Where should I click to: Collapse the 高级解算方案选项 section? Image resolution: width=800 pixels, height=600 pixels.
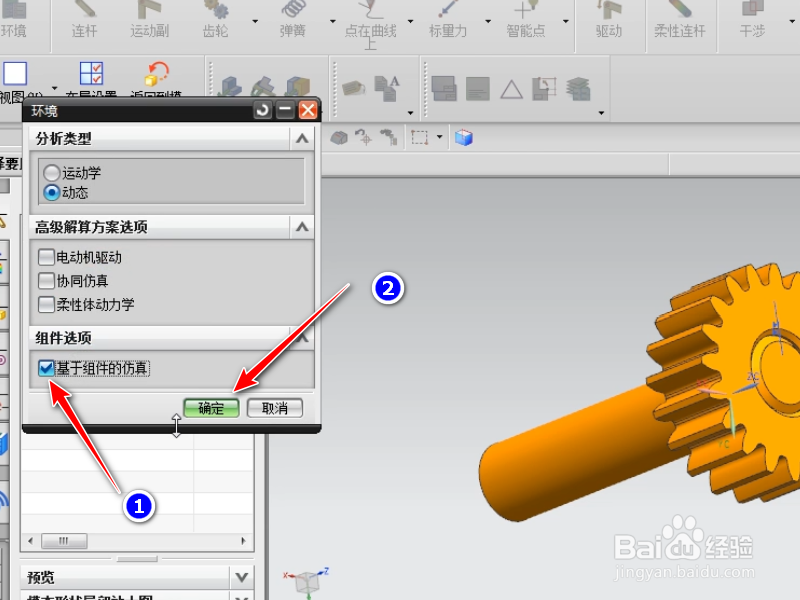pyautogui.click(x=302, y=227)
